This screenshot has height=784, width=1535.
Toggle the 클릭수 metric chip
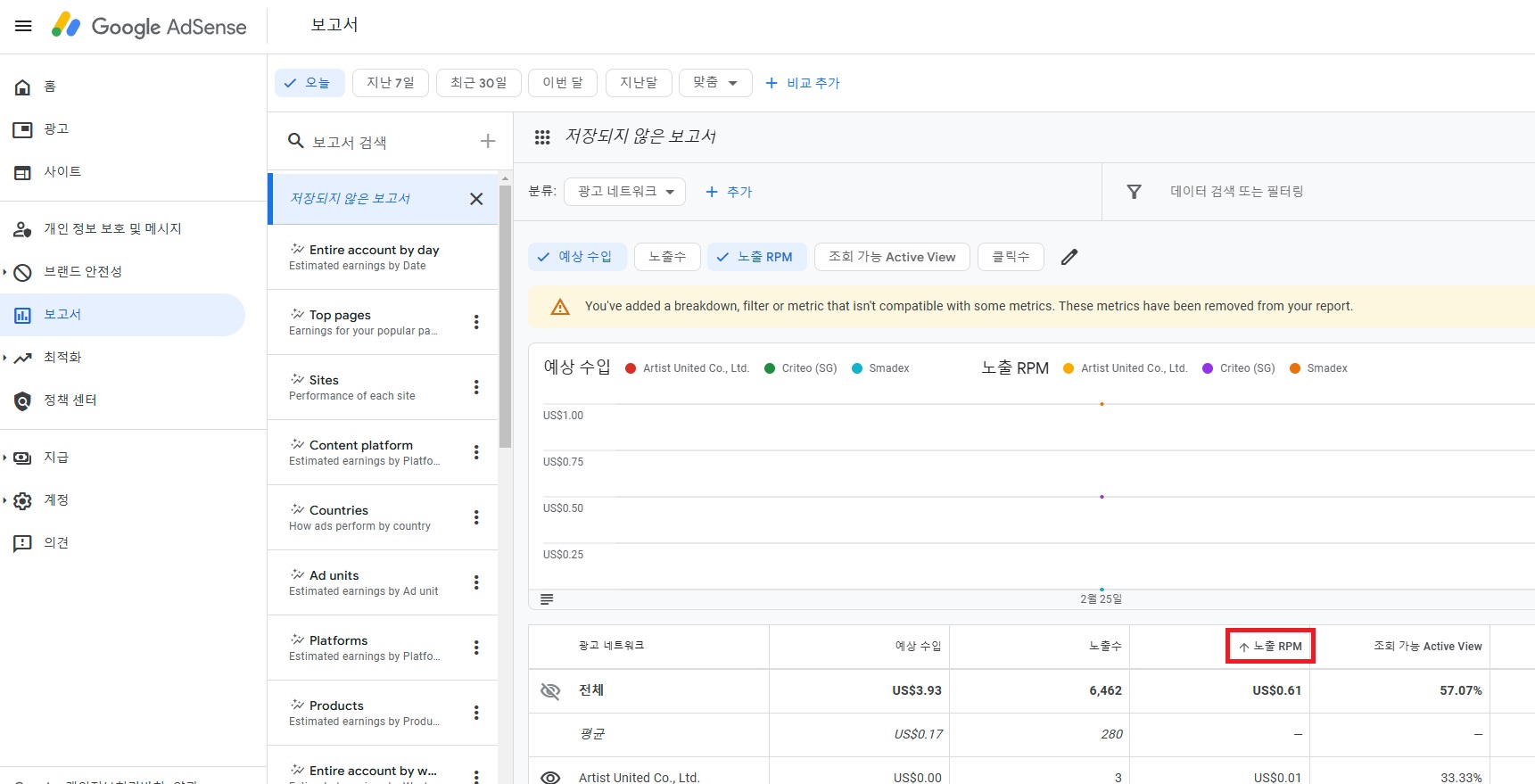click(1011, 257)
